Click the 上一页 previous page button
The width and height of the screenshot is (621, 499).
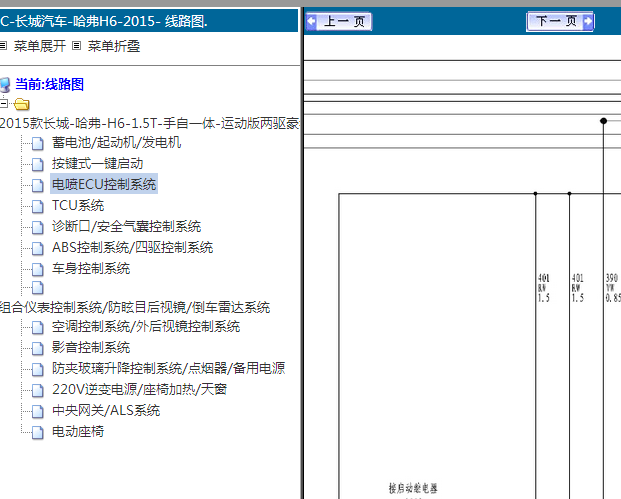339,21
